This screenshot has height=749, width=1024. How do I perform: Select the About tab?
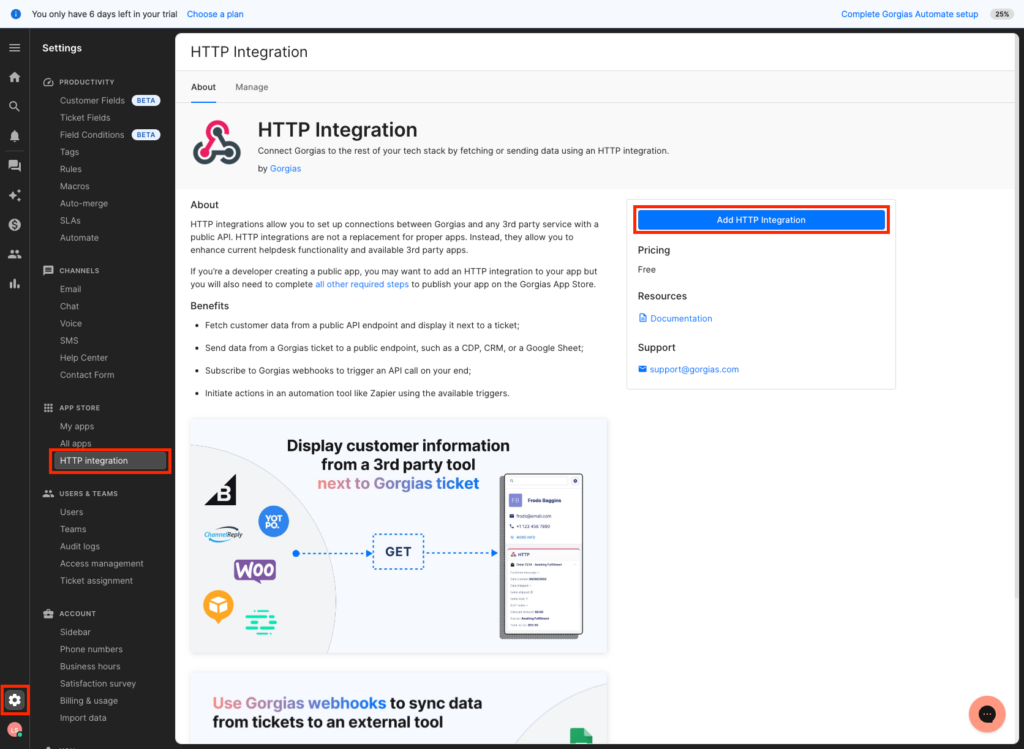(x=203, y=87)
